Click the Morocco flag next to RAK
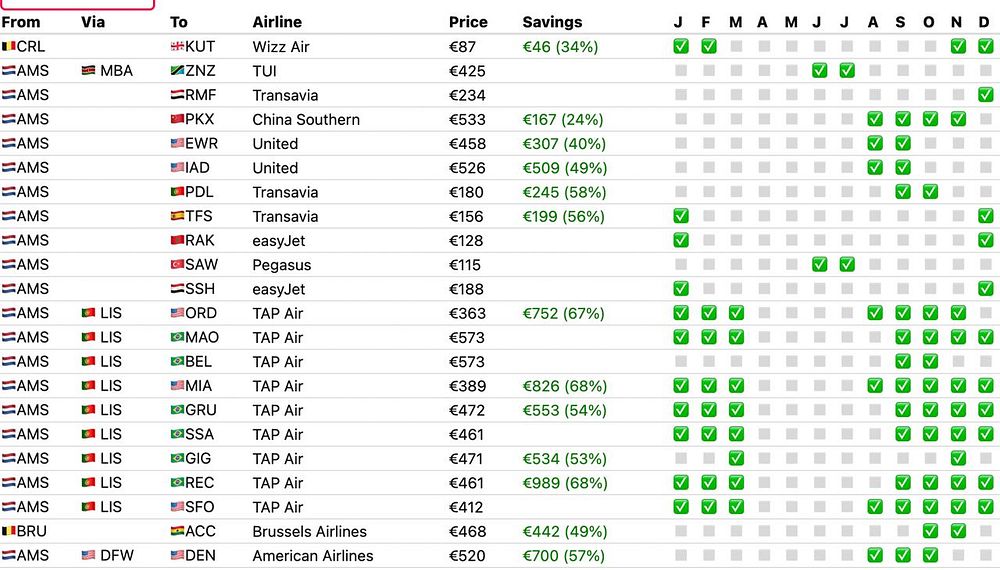 177,241
